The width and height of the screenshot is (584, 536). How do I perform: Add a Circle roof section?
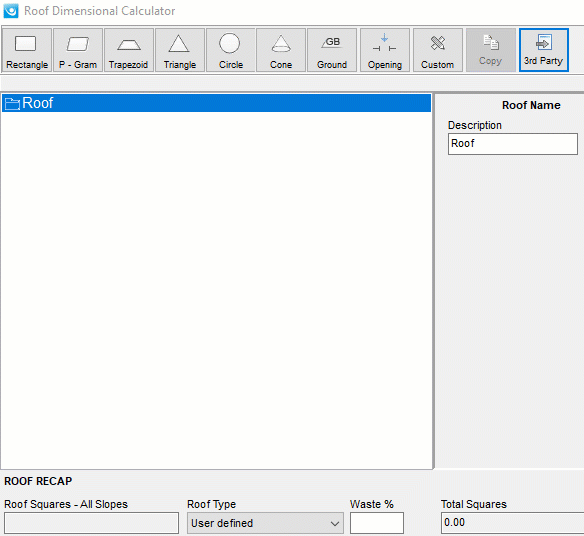coord(231,50)
